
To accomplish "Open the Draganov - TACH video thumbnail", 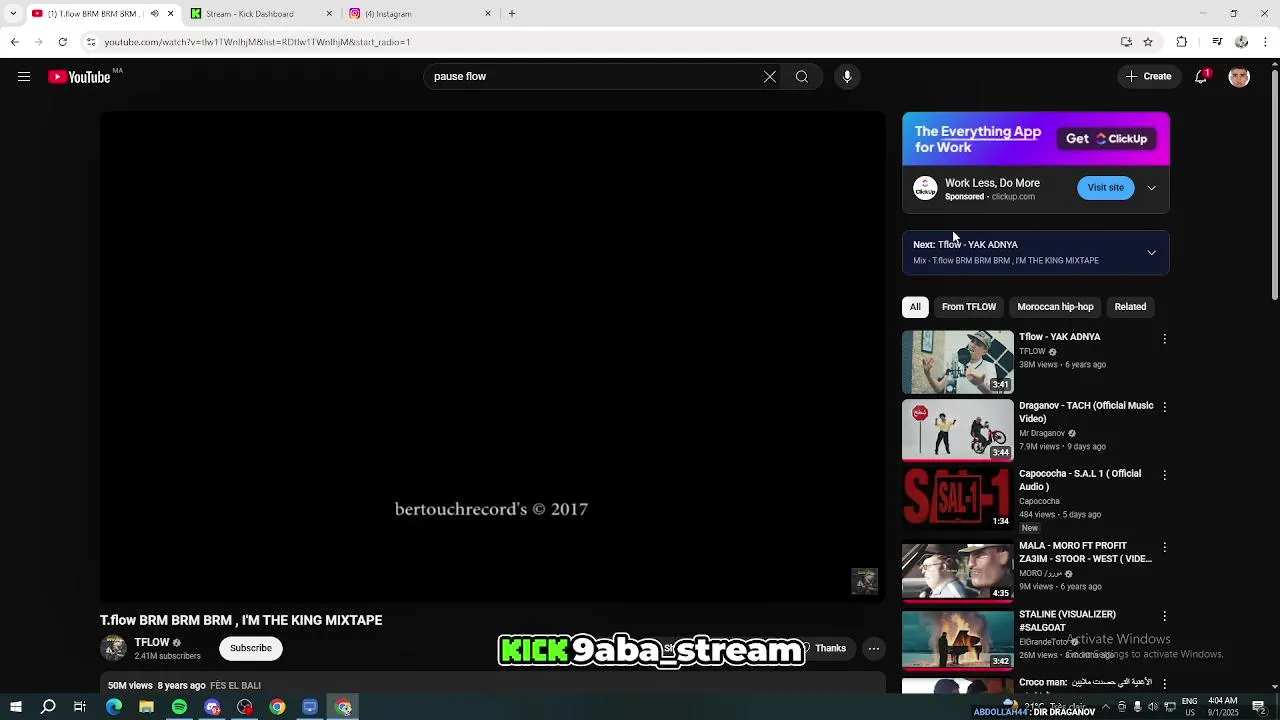I will 958,430.
